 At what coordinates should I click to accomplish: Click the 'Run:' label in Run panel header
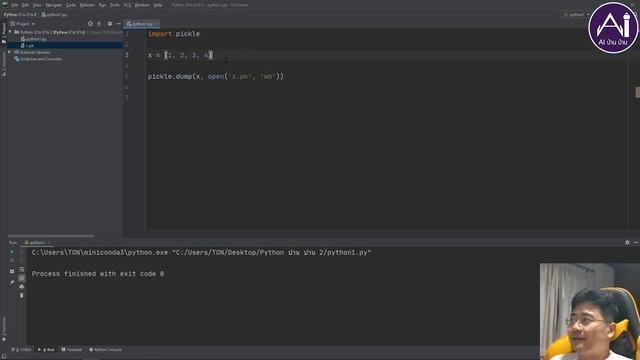pos(13,242)
